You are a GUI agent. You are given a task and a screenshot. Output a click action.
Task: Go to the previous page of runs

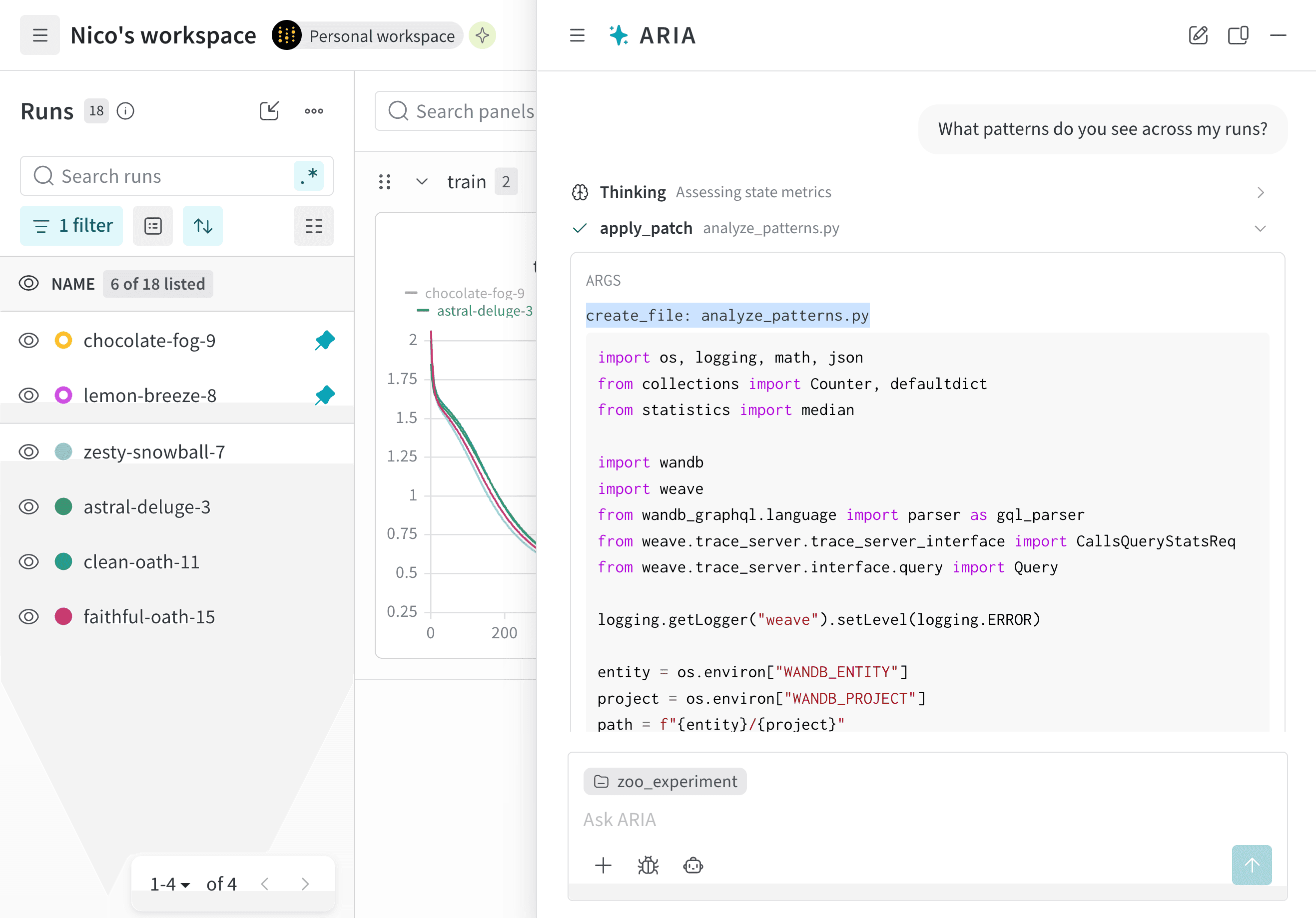[x=265, y=884]
